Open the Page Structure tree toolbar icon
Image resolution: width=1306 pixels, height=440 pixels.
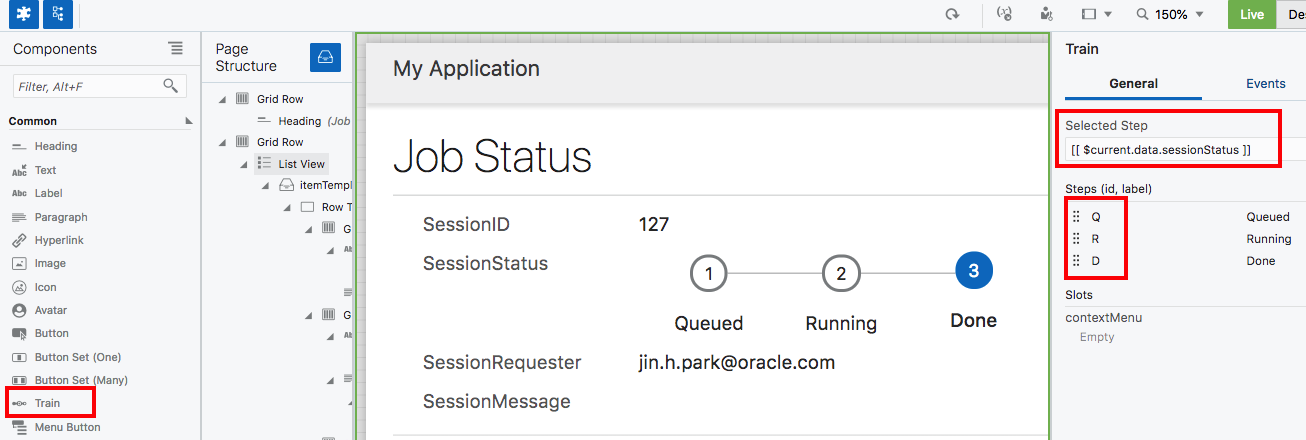(x=58, y=14)
